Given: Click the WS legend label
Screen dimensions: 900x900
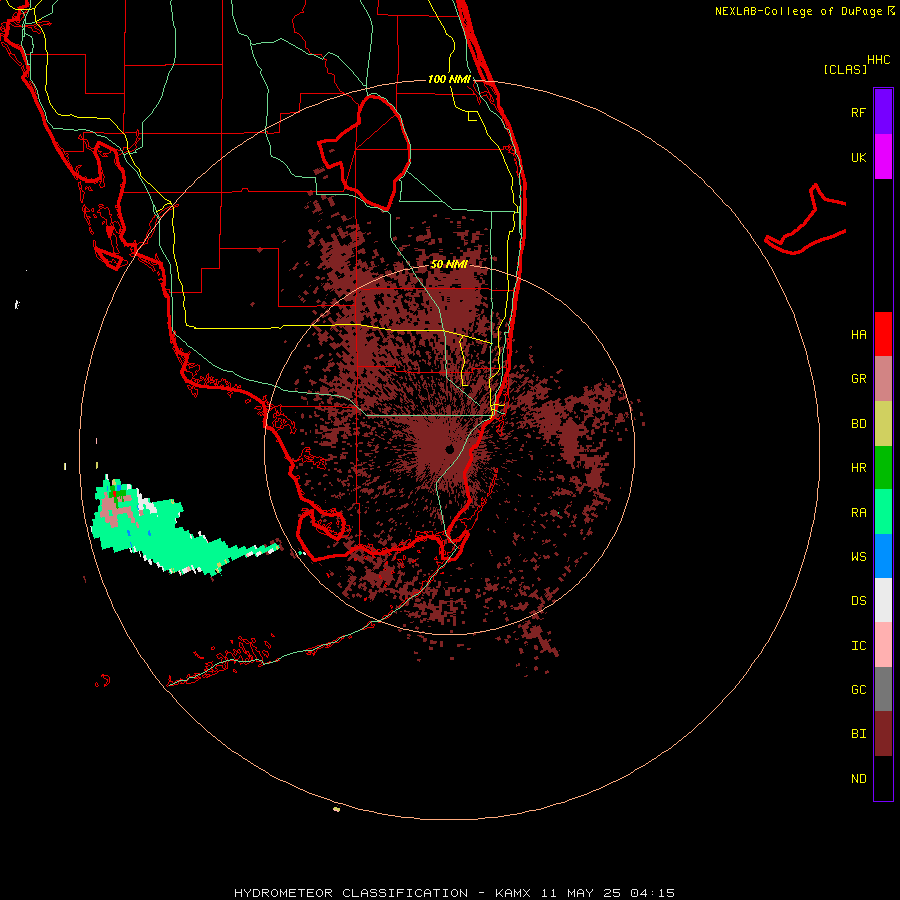Looking at the screenshot, I should [858, 557].
